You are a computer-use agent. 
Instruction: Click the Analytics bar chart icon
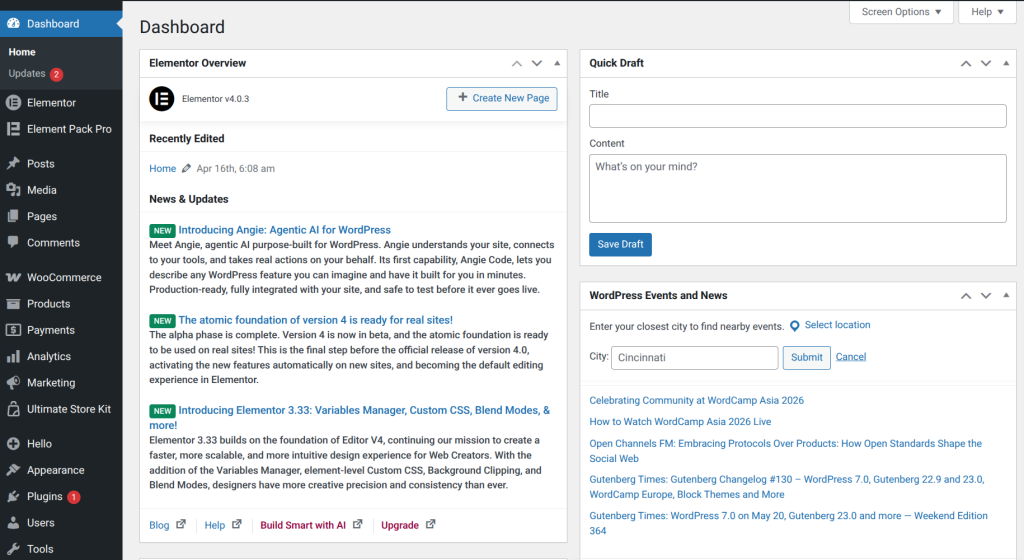pos(13,356)
